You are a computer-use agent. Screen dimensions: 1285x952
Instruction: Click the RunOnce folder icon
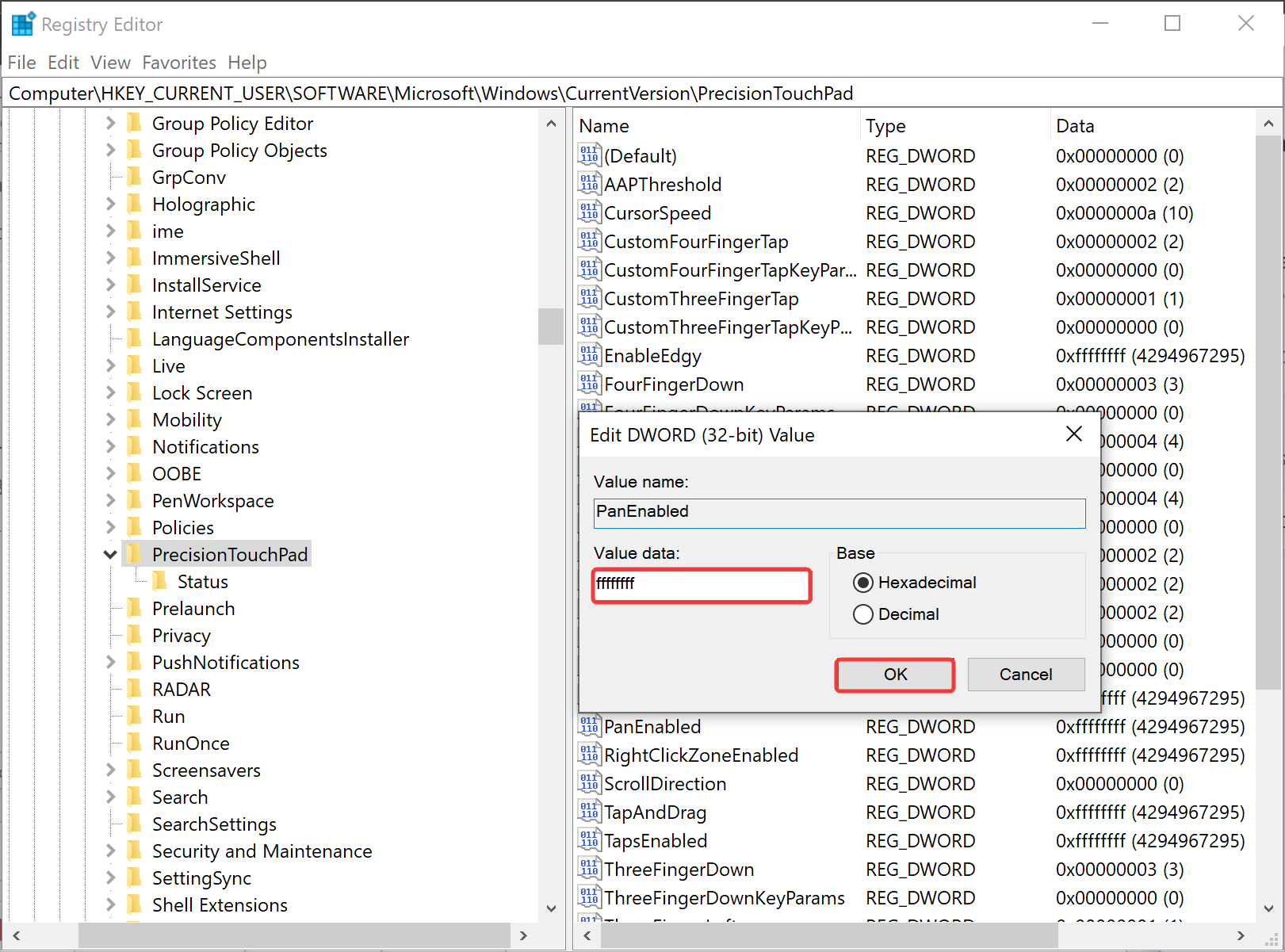pos(135,743)
